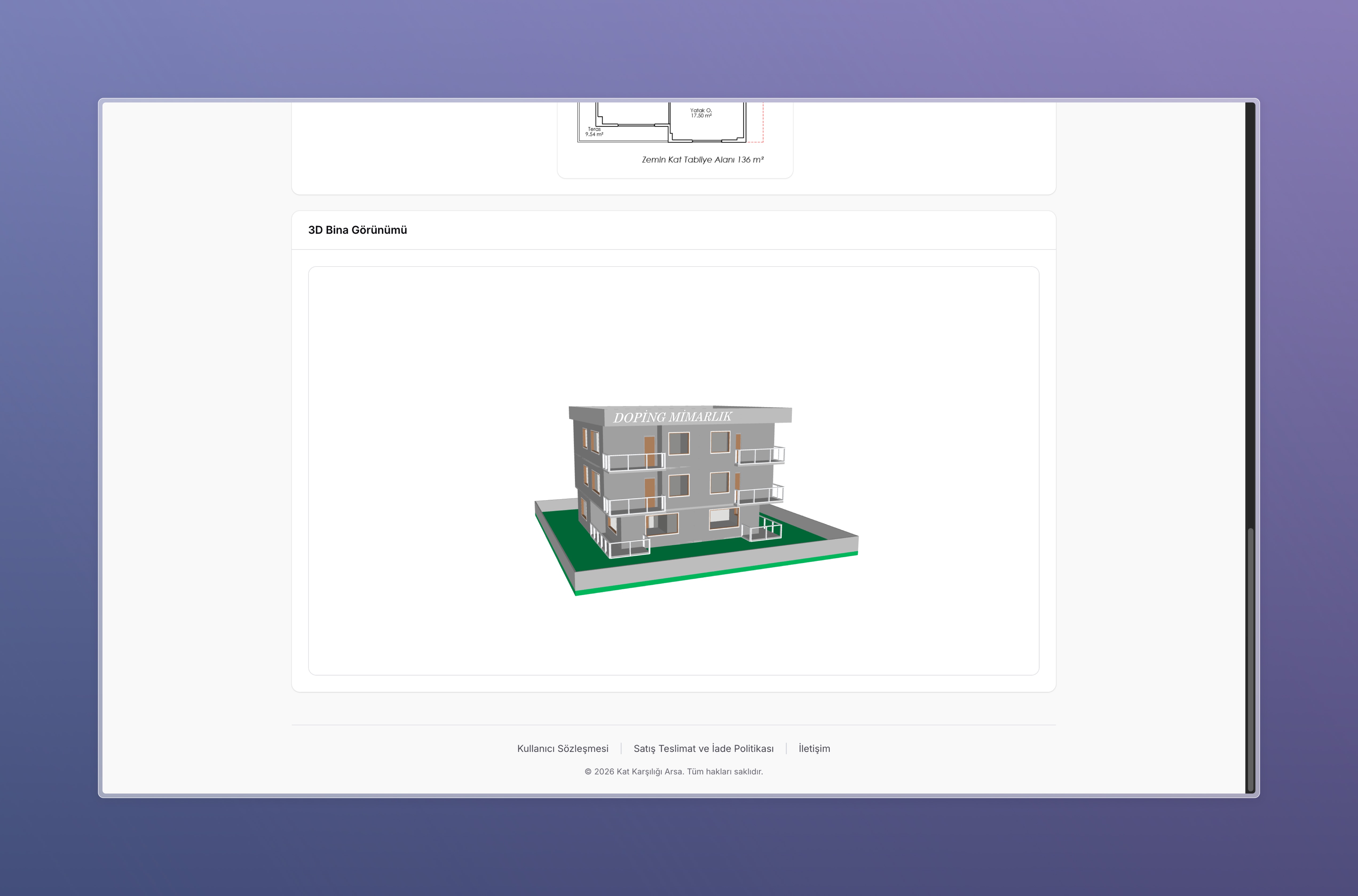Click the 3D Bina Görünümü heading

[357, 230]
